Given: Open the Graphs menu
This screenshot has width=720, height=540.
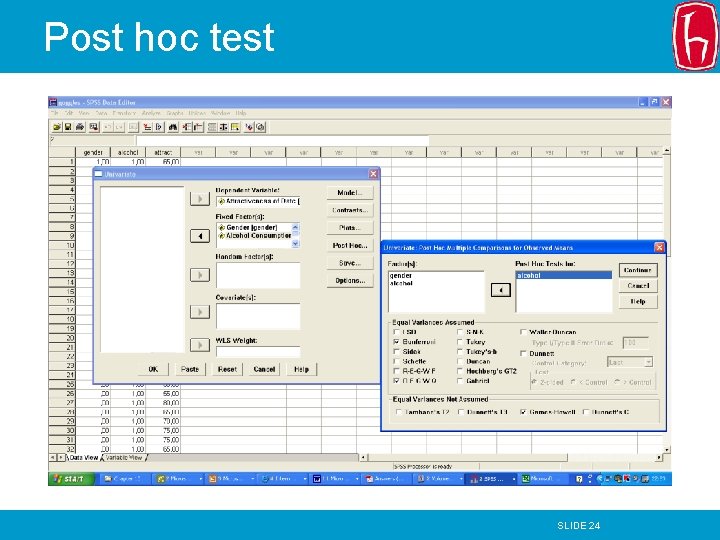Looking at the screenshot, I should tap(174, 113).
